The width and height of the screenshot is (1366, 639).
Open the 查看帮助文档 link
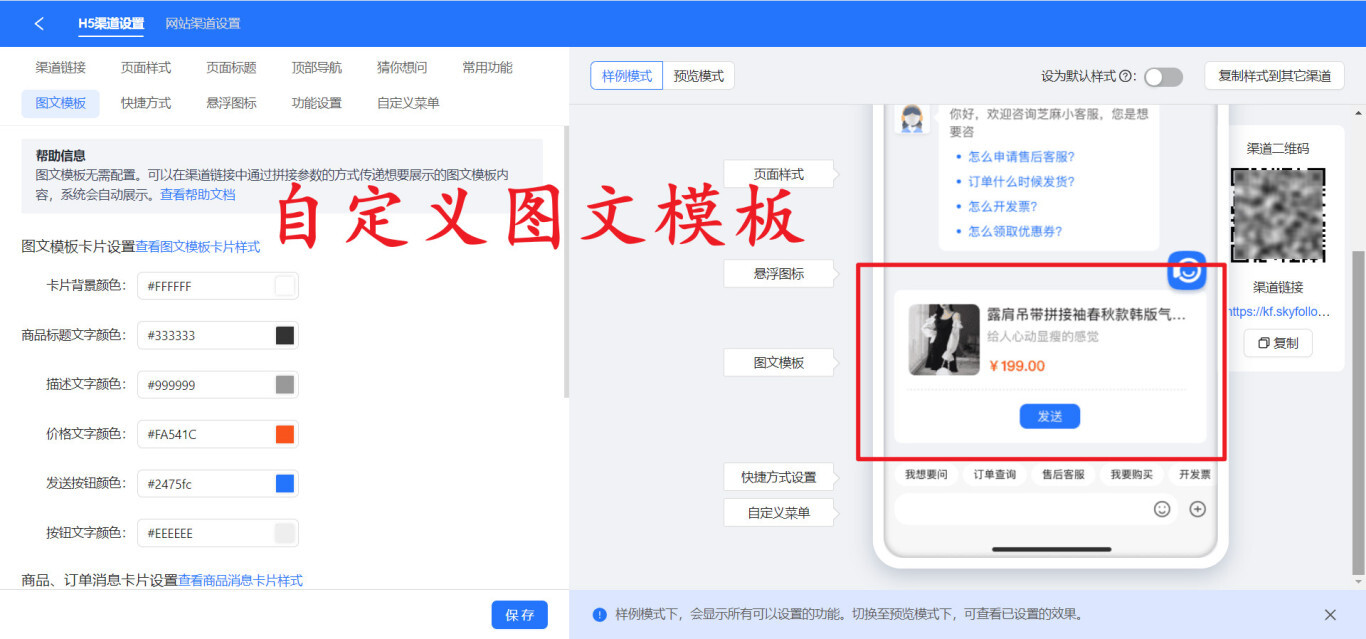(x=198, y=194)
